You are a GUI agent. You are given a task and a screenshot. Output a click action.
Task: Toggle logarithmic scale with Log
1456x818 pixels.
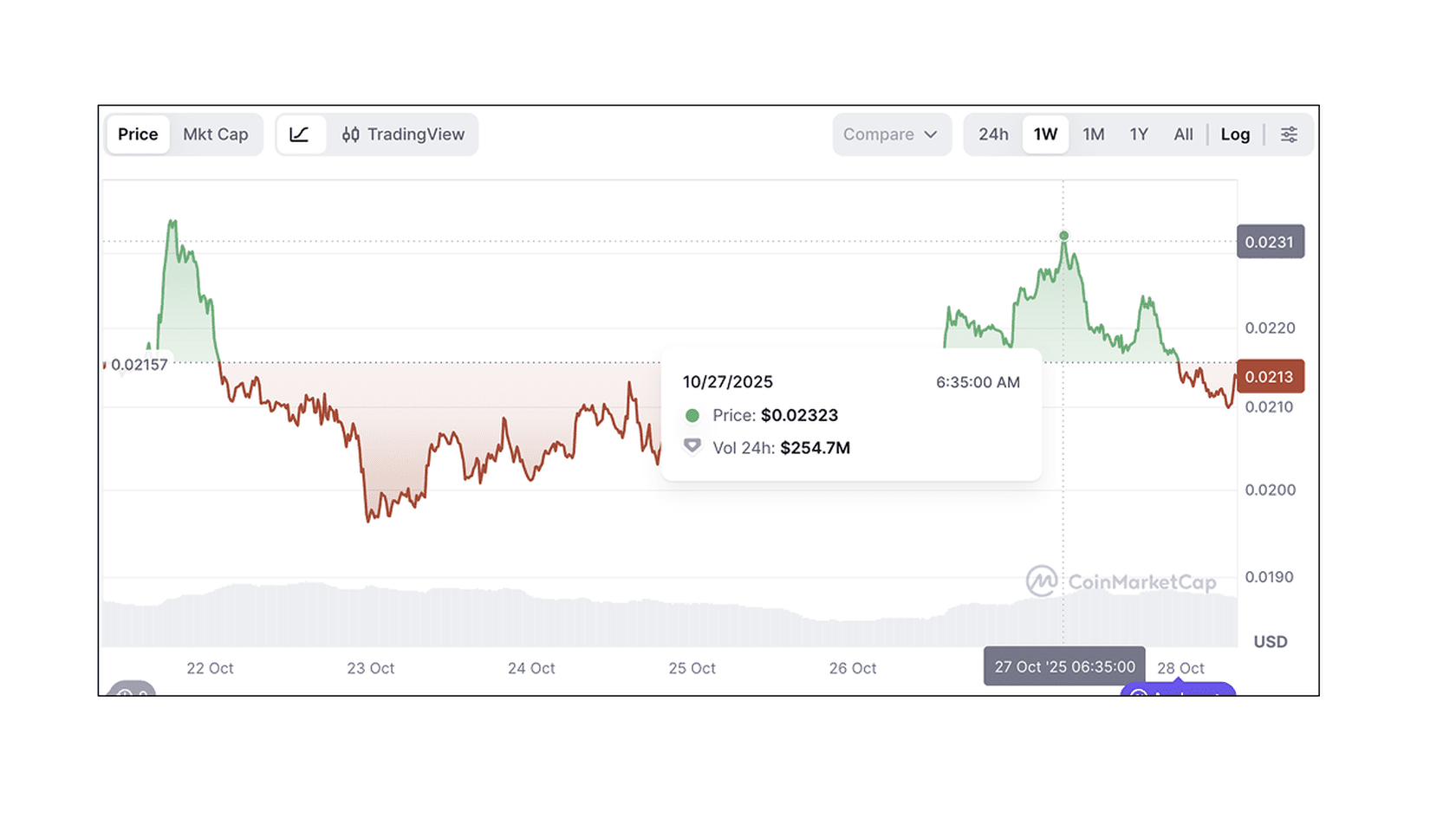coord(1234,134)
